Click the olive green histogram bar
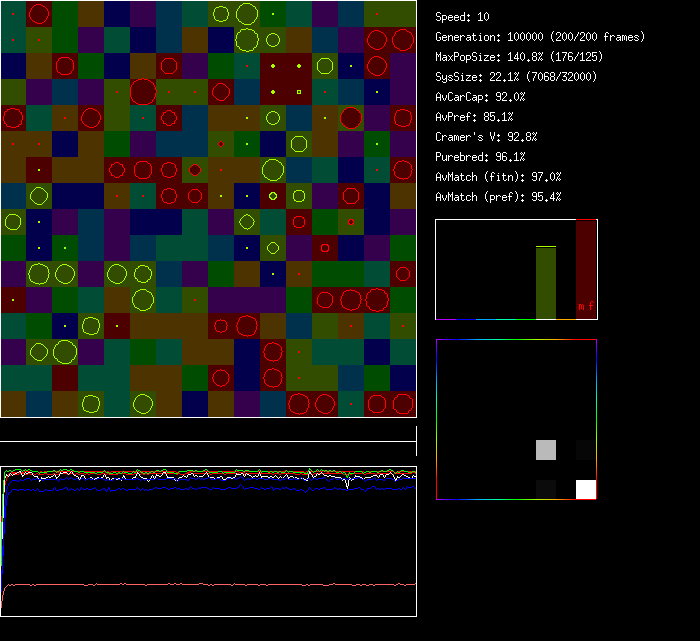 coord(546,282)
